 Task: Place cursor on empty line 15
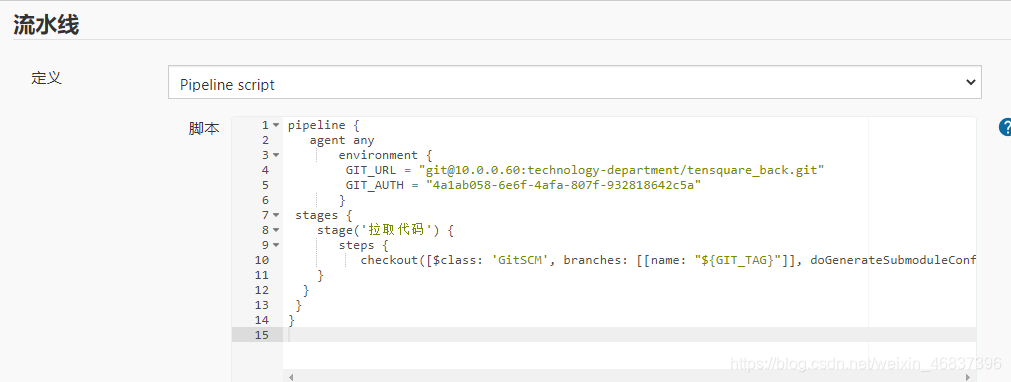(629, 335)
